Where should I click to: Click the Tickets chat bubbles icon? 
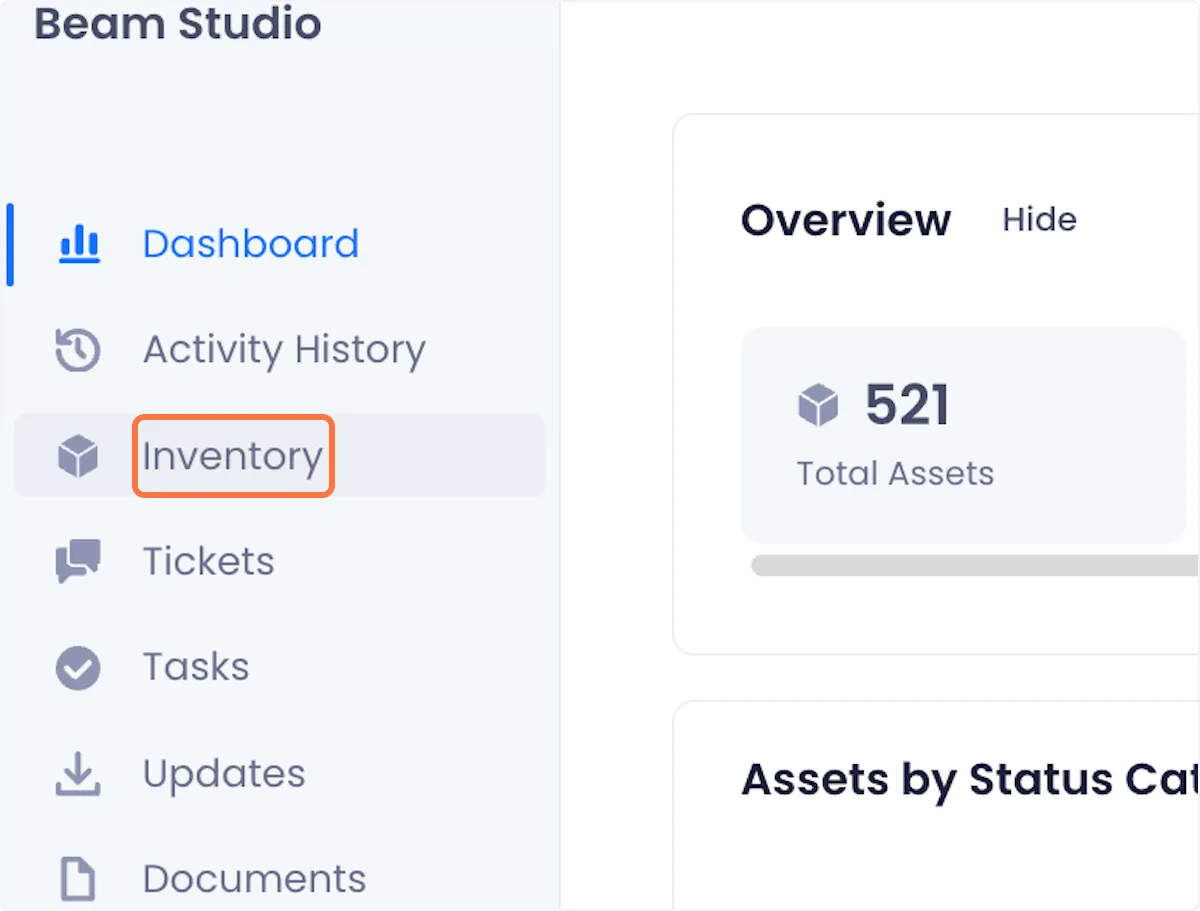78,562
